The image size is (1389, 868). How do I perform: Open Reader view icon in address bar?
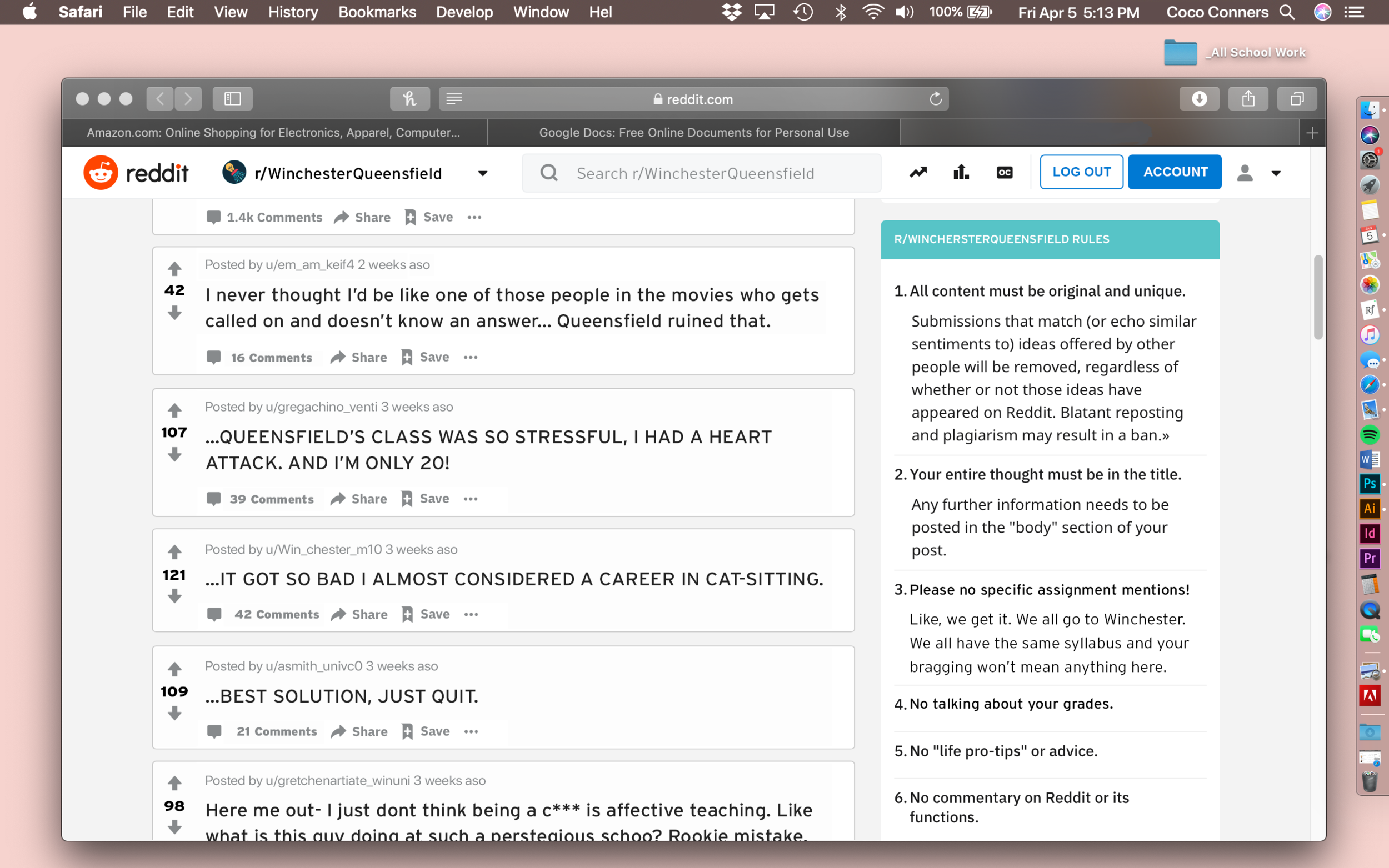pyautogui.click(x=453, y=99)
